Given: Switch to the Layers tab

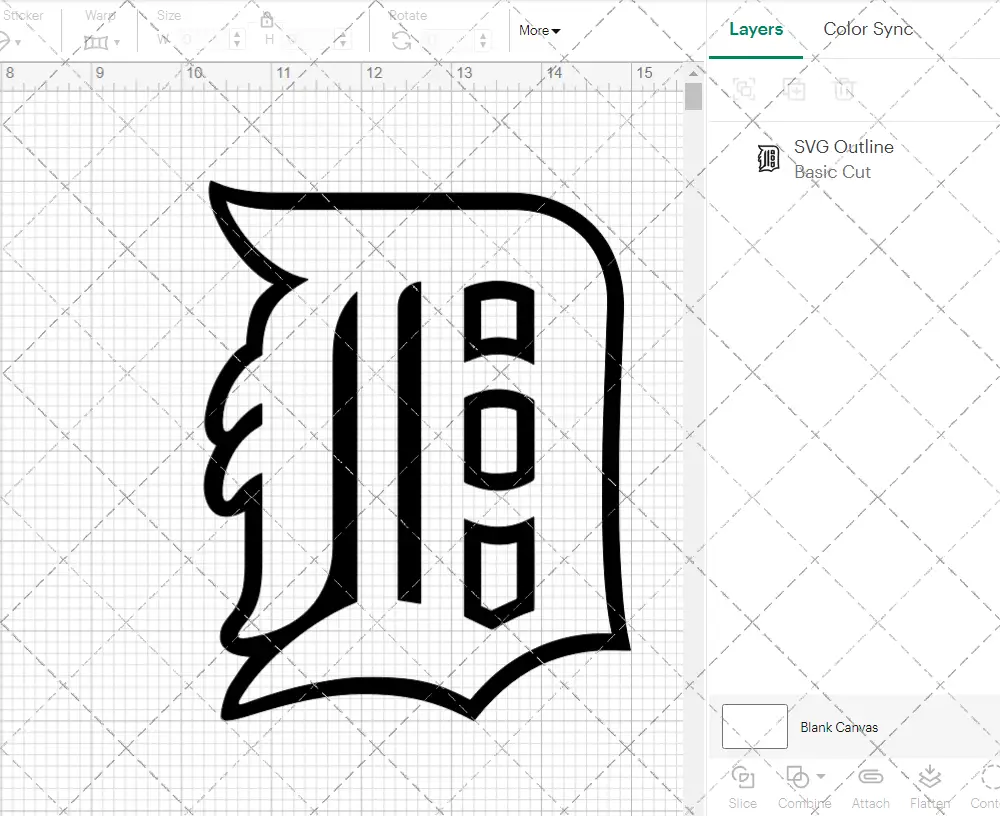Looking at the screenshot, I should [756, 29].
